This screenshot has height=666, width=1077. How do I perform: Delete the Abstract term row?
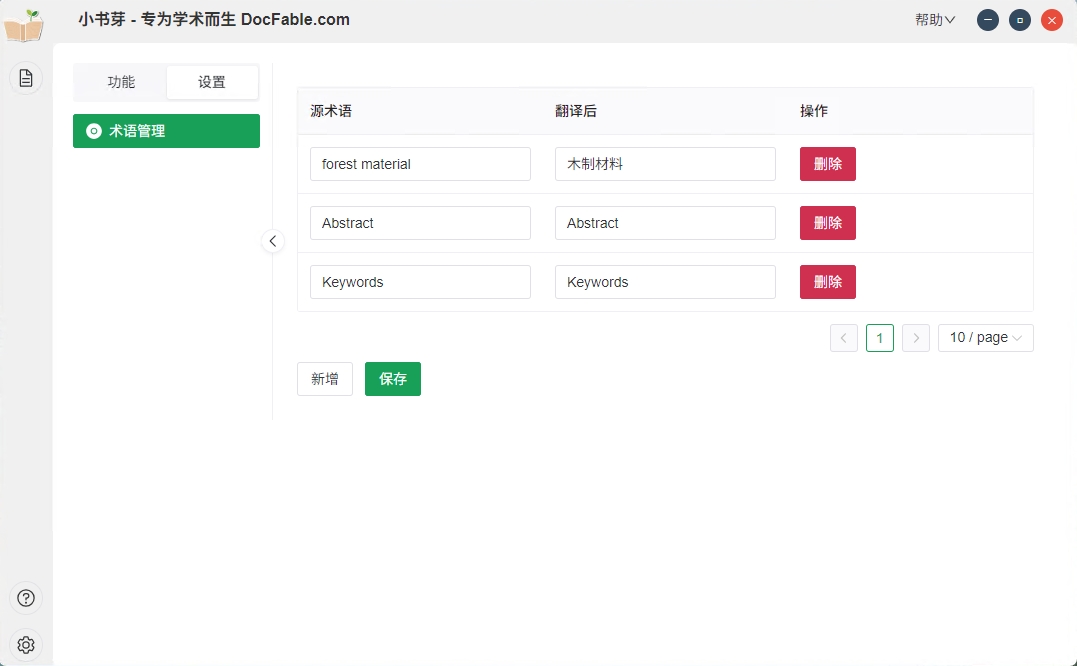click(x=828, y=223)
